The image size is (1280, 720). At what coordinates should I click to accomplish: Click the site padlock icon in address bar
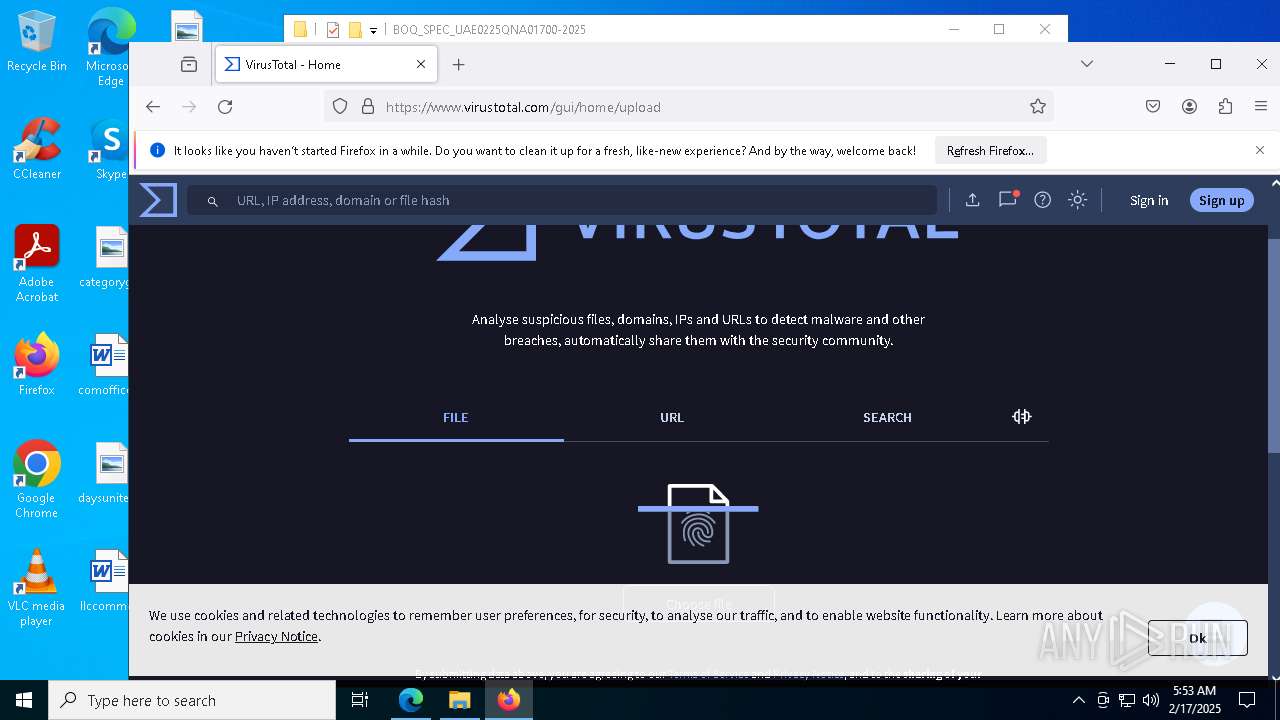[x=367, y=106]
